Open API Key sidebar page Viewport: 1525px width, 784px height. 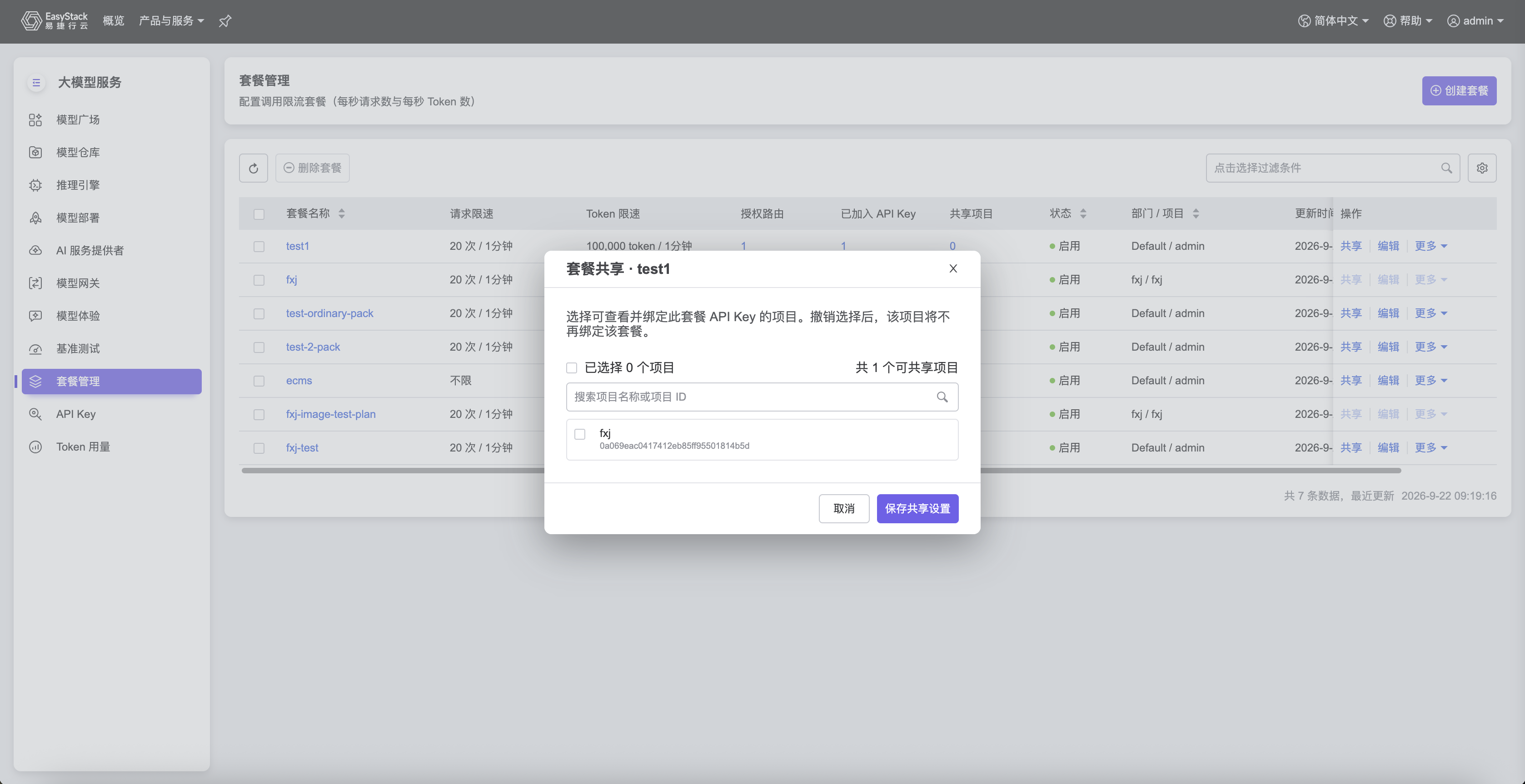(111, 414)
